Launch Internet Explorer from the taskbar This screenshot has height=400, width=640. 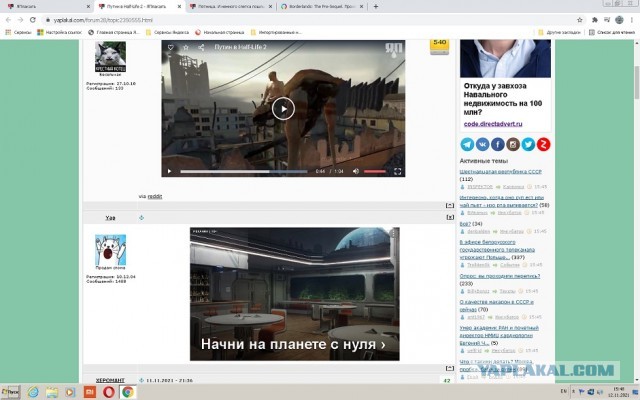[x=33, y=392]
